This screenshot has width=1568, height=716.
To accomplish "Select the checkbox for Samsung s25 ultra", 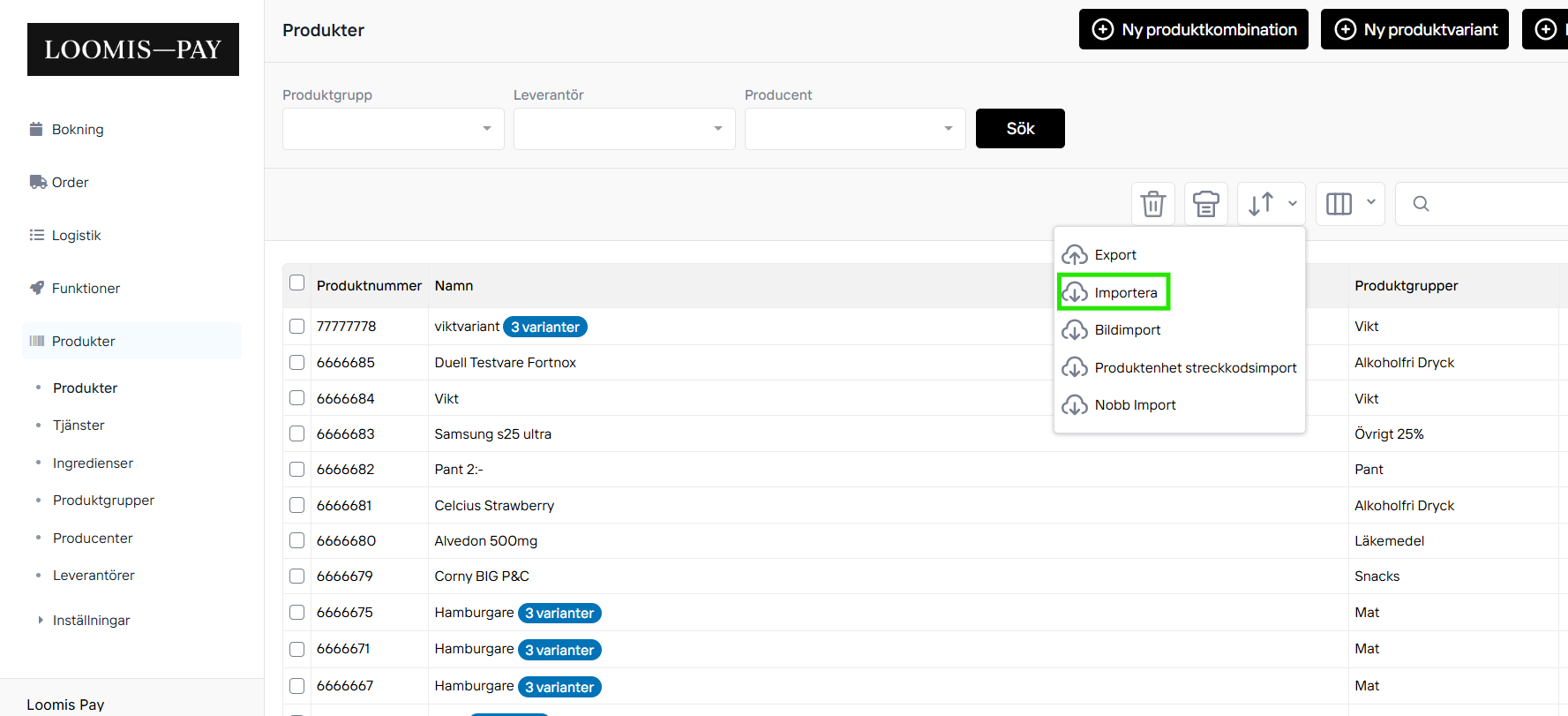I will [297, 434].
